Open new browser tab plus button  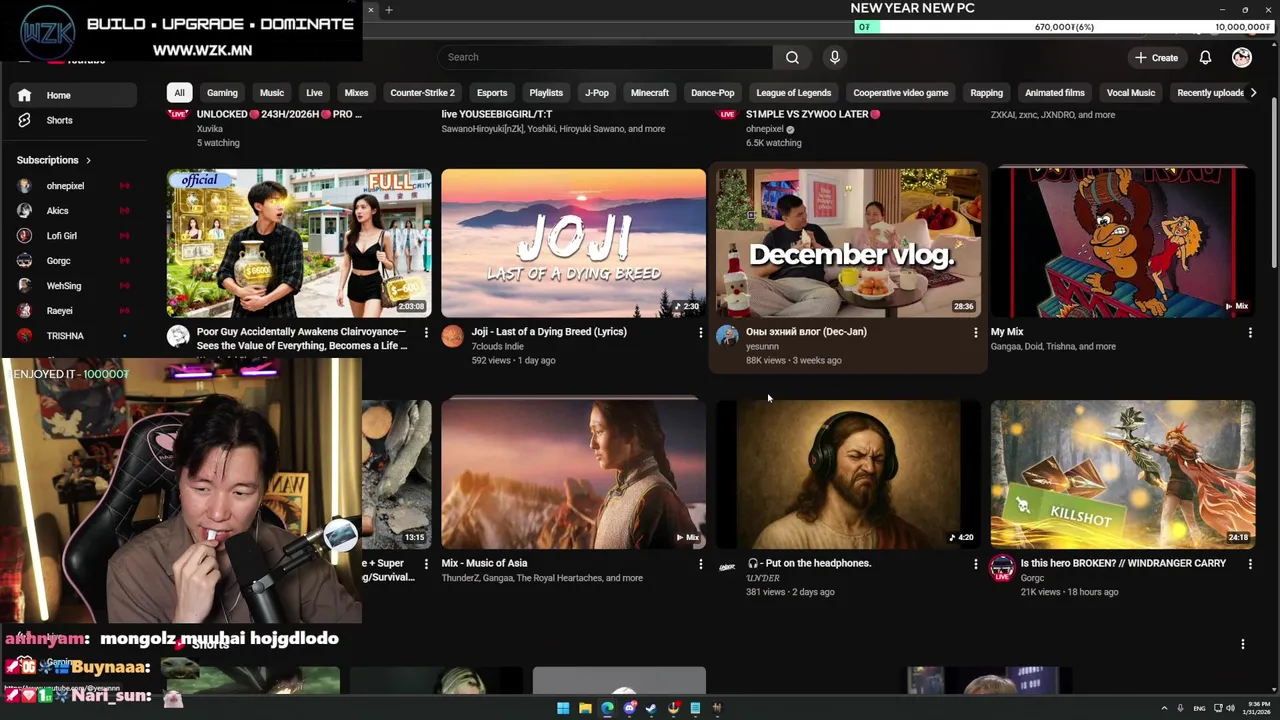[x=389, y=10]
